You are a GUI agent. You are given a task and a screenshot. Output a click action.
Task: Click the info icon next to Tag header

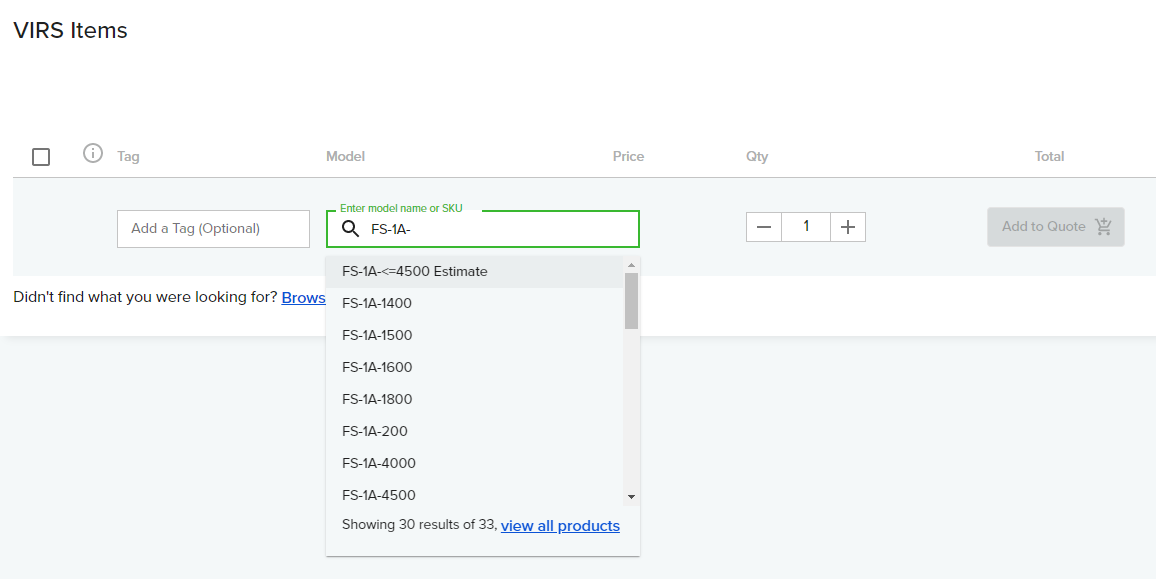click(x=93, y=154)
